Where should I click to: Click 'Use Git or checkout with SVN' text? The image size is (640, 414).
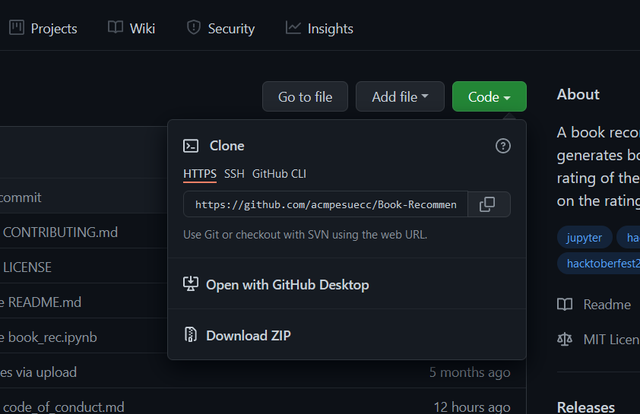(305, 235)
